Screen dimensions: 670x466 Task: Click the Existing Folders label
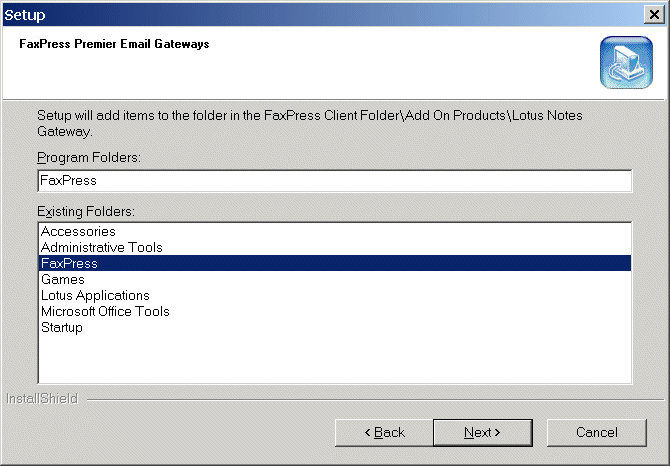click(86, 211)
